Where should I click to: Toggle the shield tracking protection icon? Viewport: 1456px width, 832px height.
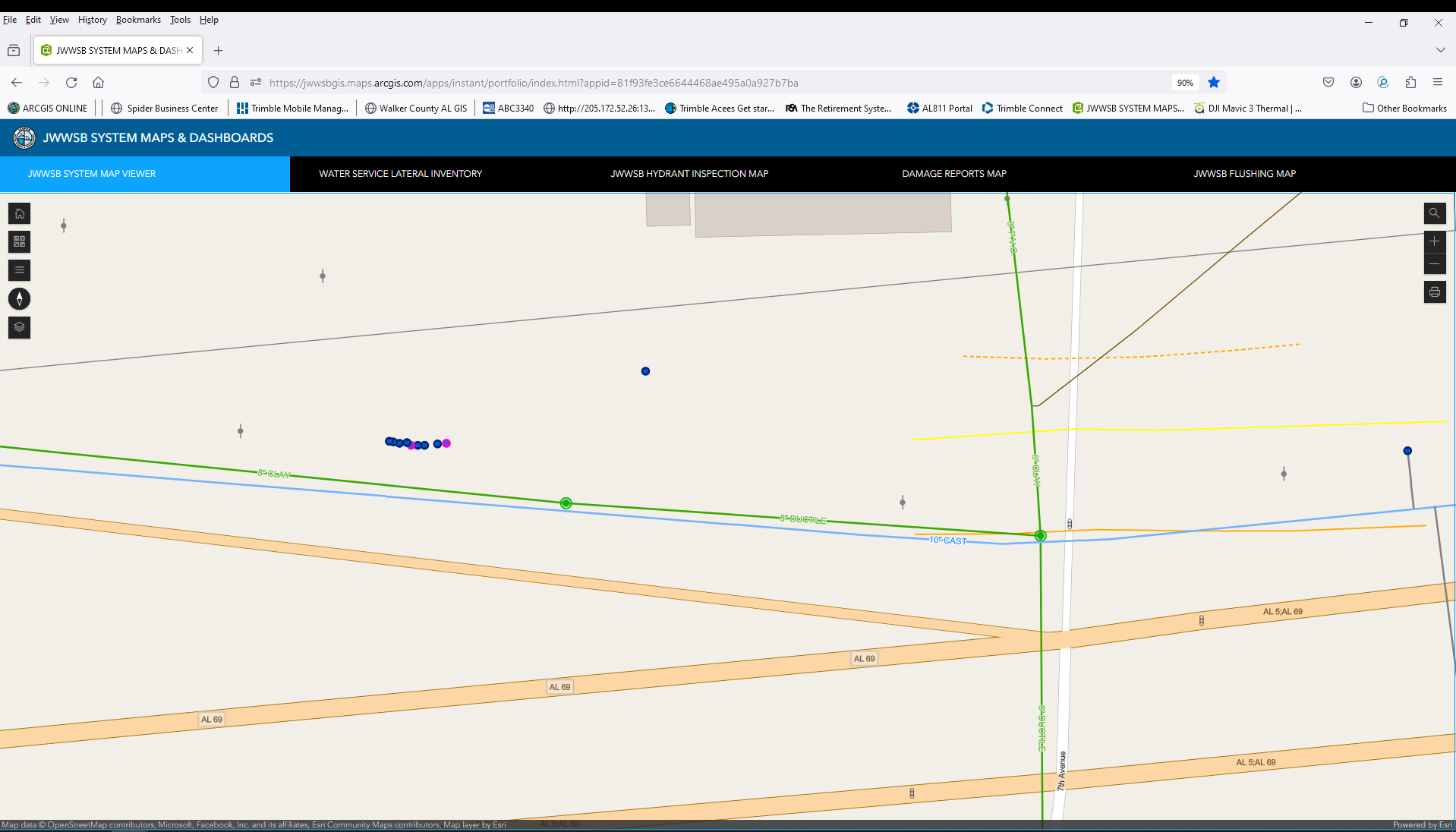pos(213,82)
